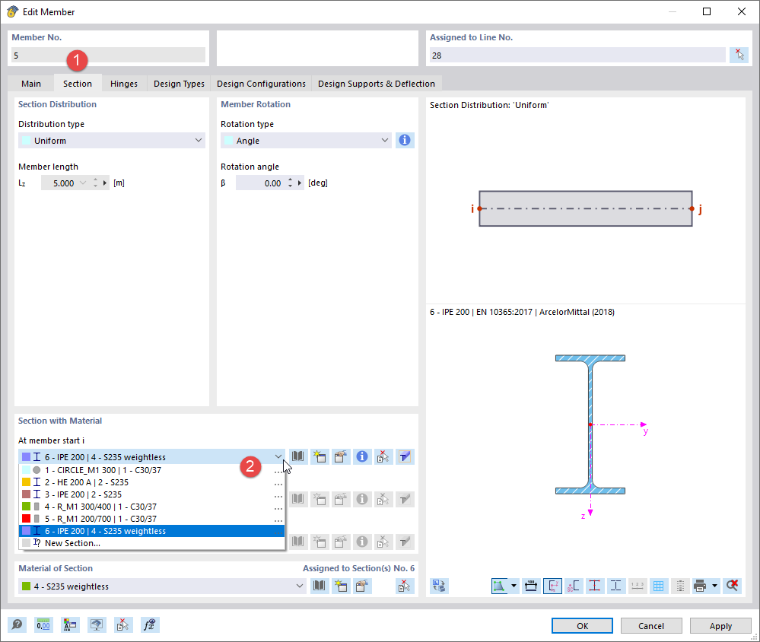Open Design Supports & Deflection tab

(377, 84)
